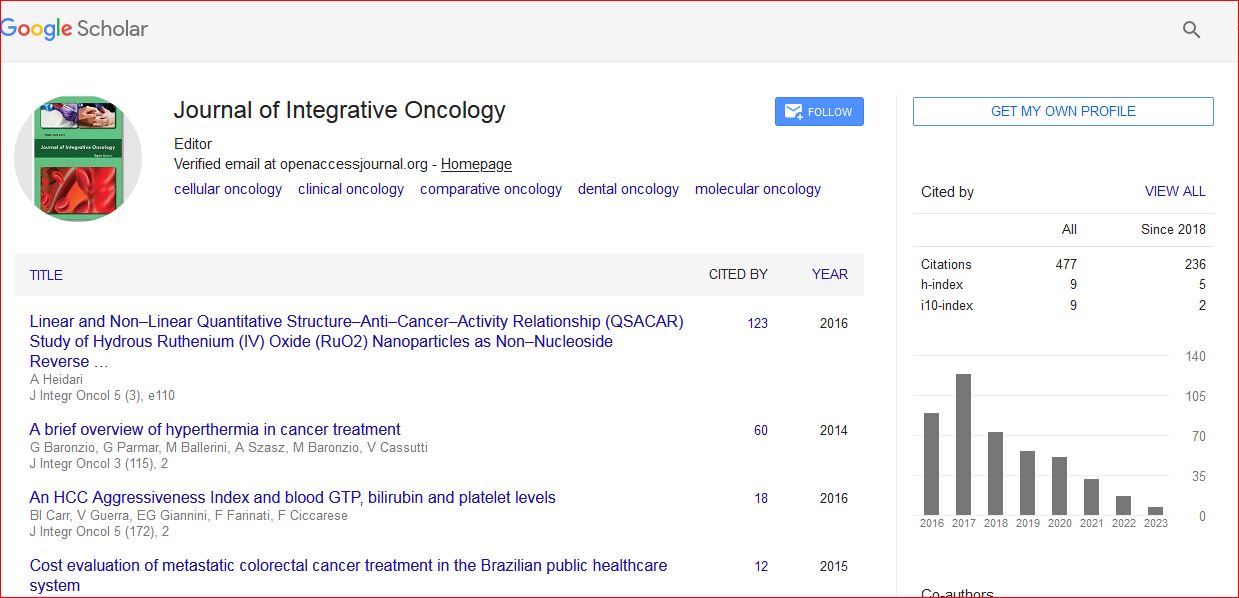This screenshot has width=1239, height=598.
Task: Open the comparative oncology topic
Action: click(x=491, y=189)
